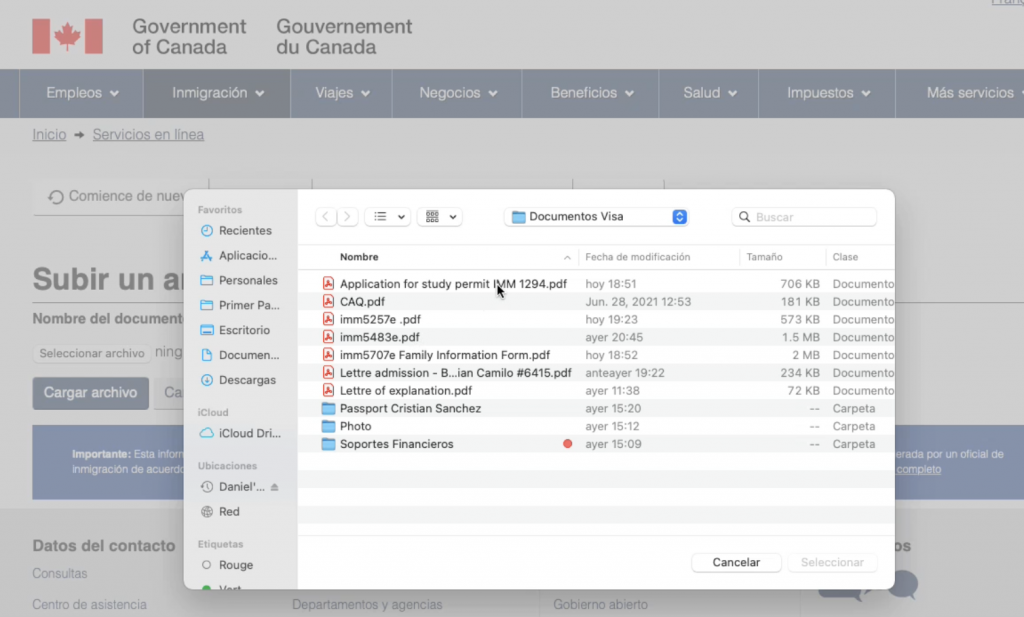
Task: Open the Soportes Financieros folder
Action: [396, 444]
